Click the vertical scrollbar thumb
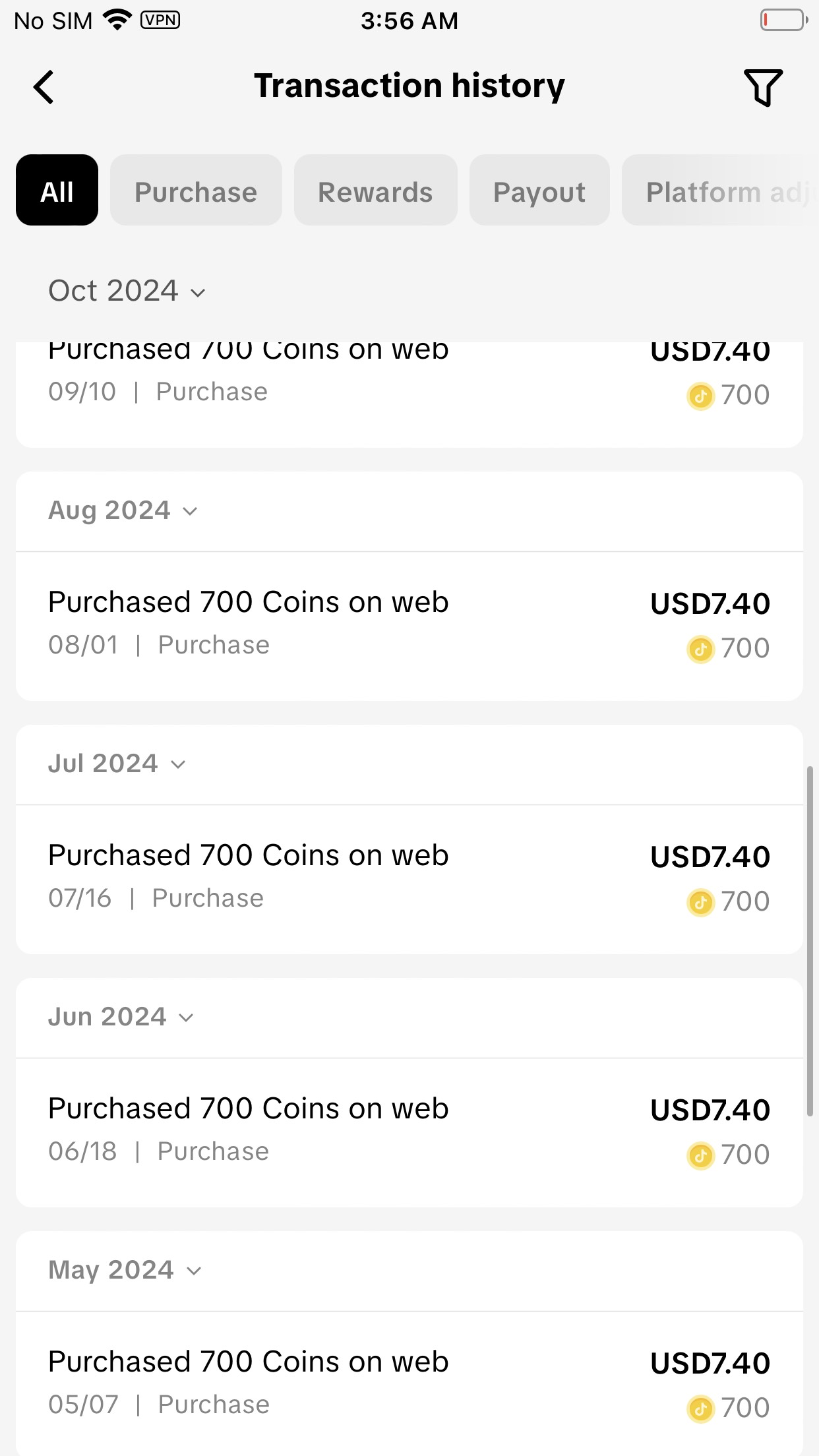Screen dimensions: 819x1456 (810, 941)
